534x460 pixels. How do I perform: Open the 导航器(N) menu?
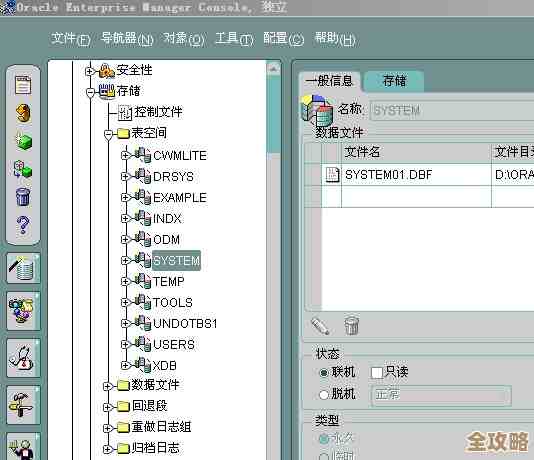127,39
